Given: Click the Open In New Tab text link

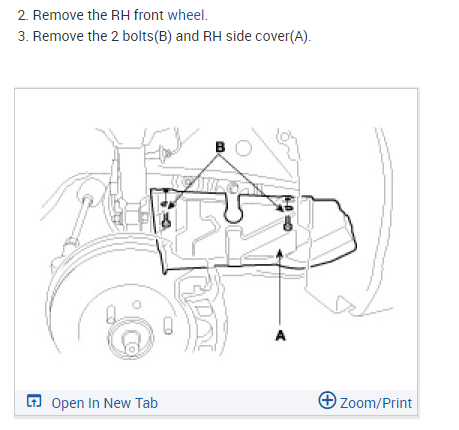Looking at the screenshot, I should (x=104, y=403).
